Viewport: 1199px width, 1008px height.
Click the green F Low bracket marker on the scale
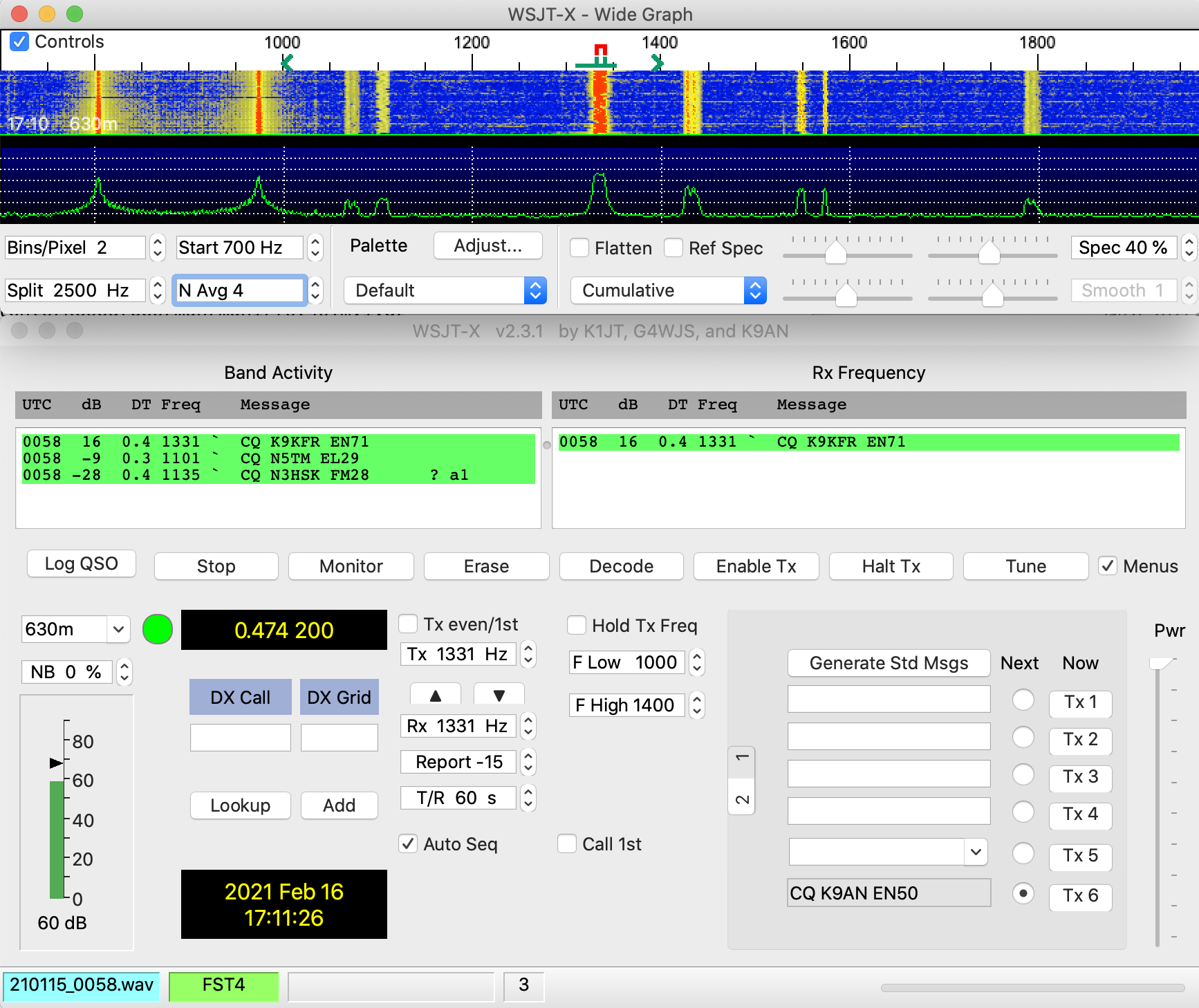[x=287, y=63]
